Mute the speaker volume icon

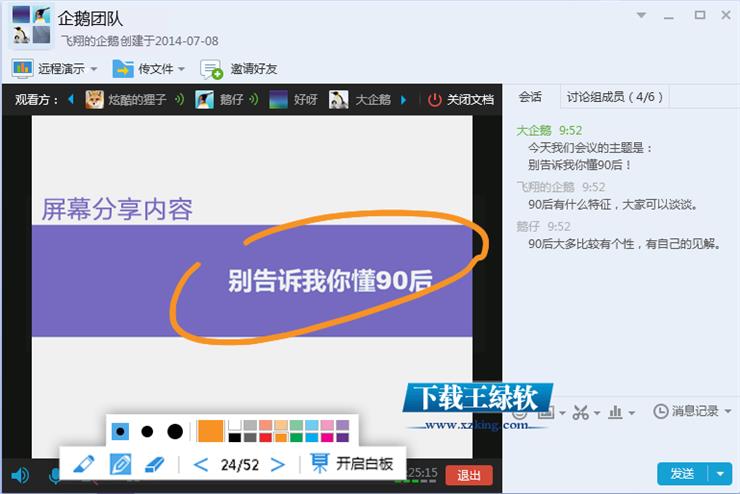pos(20,475)
